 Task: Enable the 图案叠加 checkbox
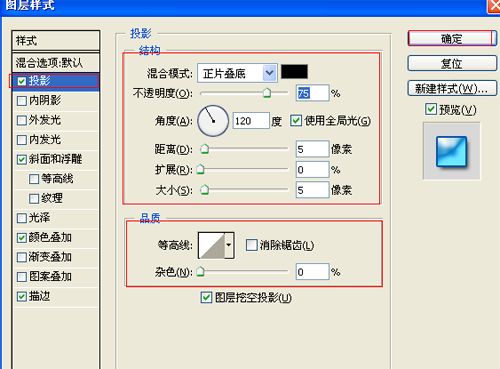[22, 277]
